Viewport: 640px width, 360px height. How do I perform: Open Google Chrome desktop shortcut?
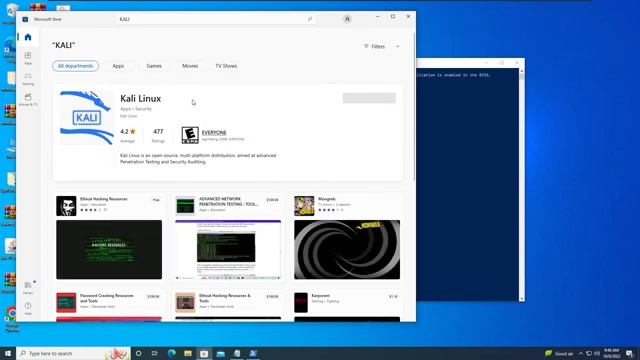[11, 318]
